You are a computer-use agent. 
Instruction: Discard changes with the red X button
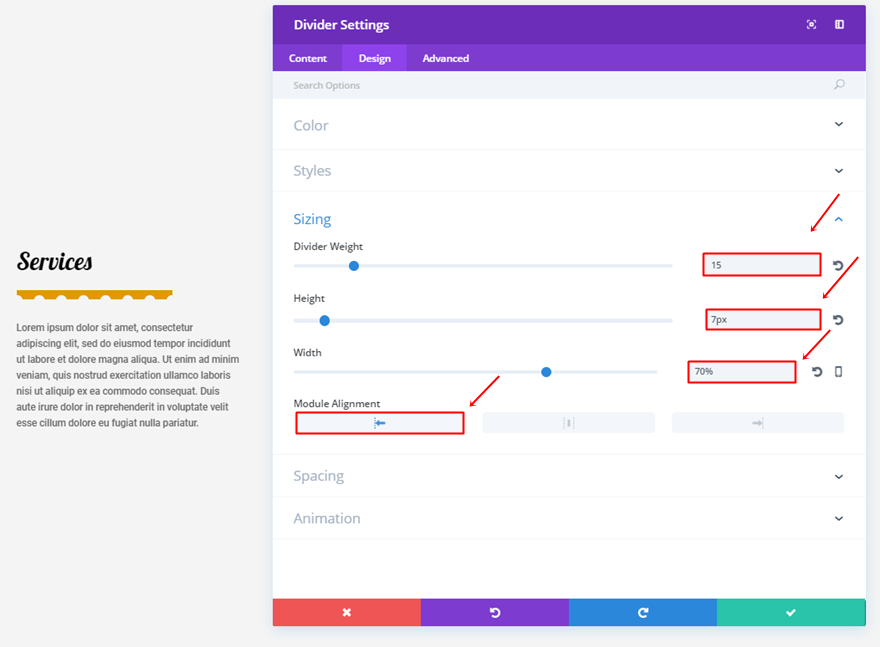click(346, 612)
